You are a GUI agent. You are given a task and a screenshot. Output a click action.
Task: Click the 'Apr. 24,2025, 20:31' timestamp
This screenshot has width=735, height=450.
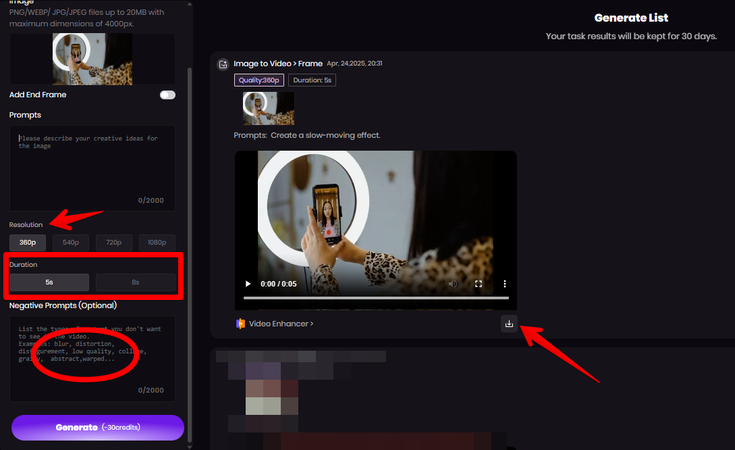coord(354,63)
